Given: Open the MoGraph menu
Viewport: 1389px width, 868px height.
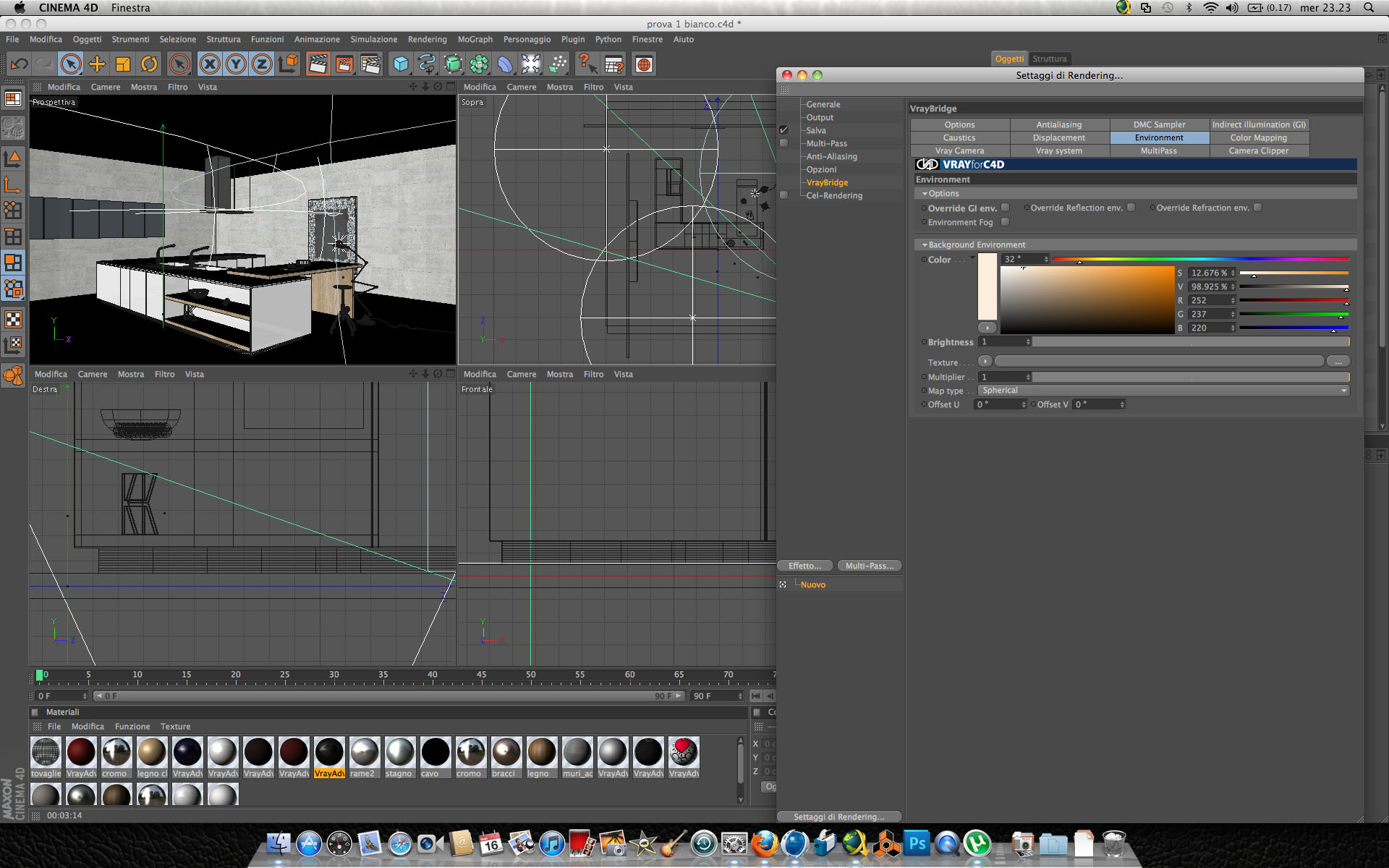Looking at the screenshot, I should [x=475, y=40].
